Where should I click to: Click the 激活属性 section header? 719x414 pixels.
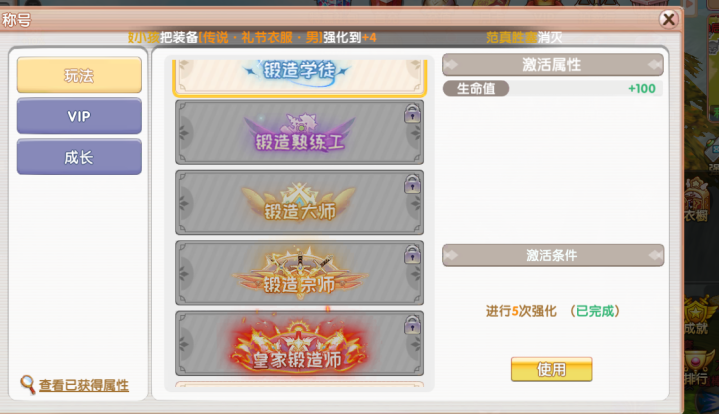pyautogui.click(x=553, y=65)
